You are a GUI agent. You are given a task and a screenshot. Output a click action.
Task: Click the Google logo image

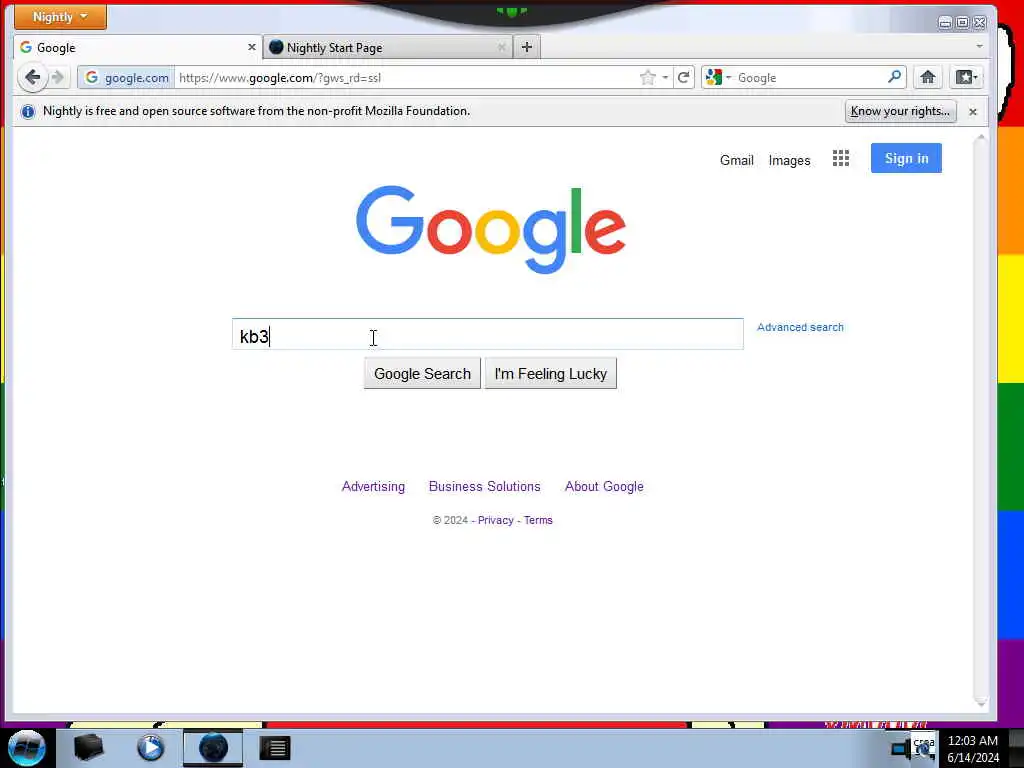(491, 229)
